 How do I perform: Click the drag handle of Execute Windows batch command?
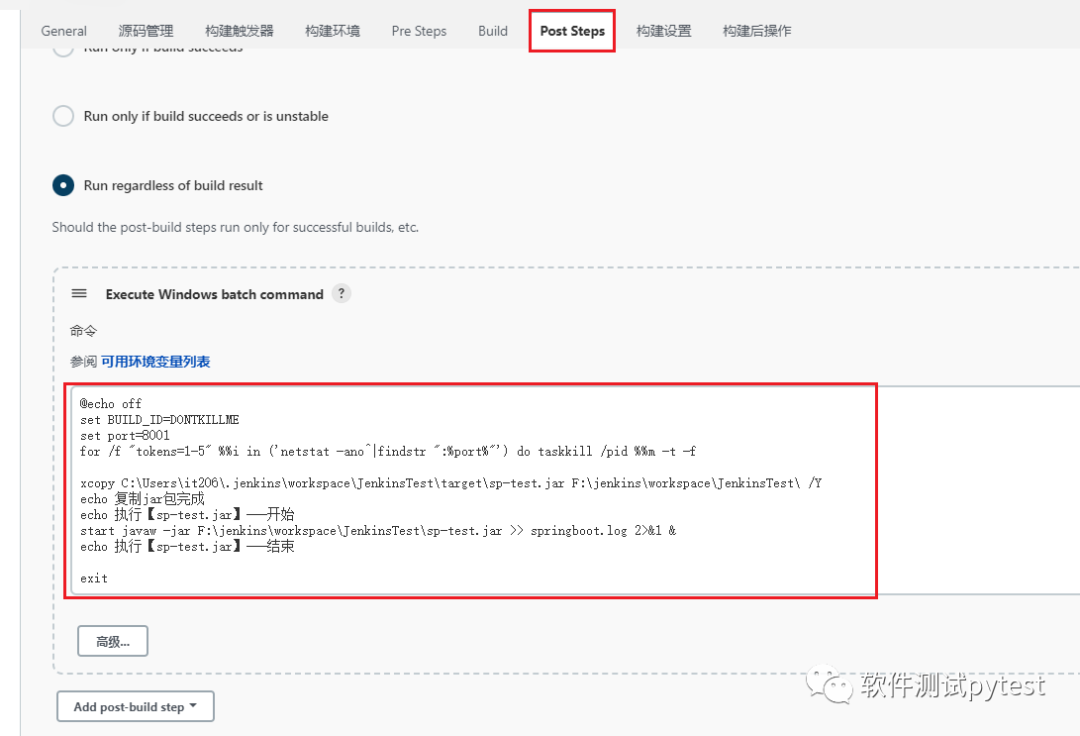[x=79, y=293]
